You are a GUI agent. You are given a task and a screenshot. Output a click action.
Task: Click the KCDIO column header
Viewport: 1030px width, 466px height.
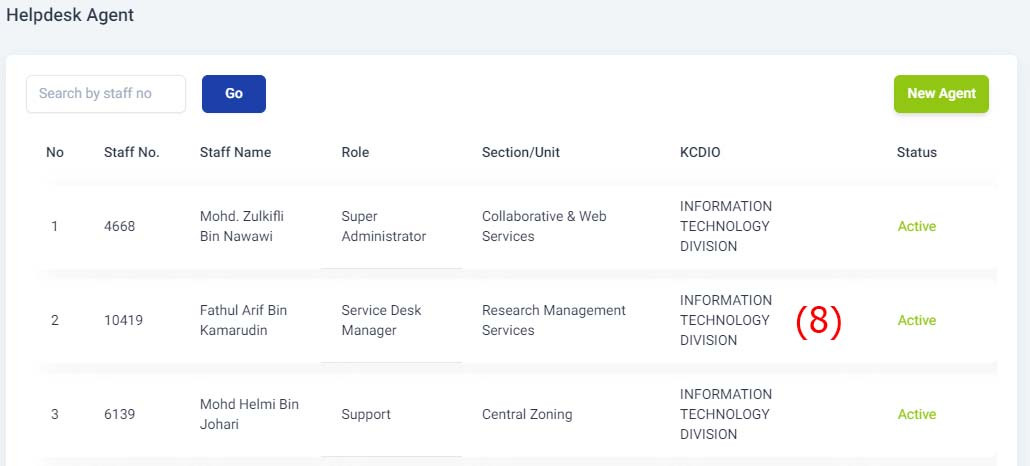pos(700,152)
